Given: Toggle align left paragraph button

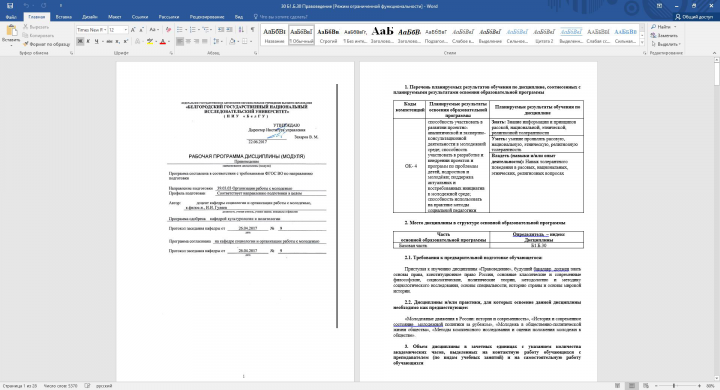Looking at the screenshot, I should click(180, 41).
